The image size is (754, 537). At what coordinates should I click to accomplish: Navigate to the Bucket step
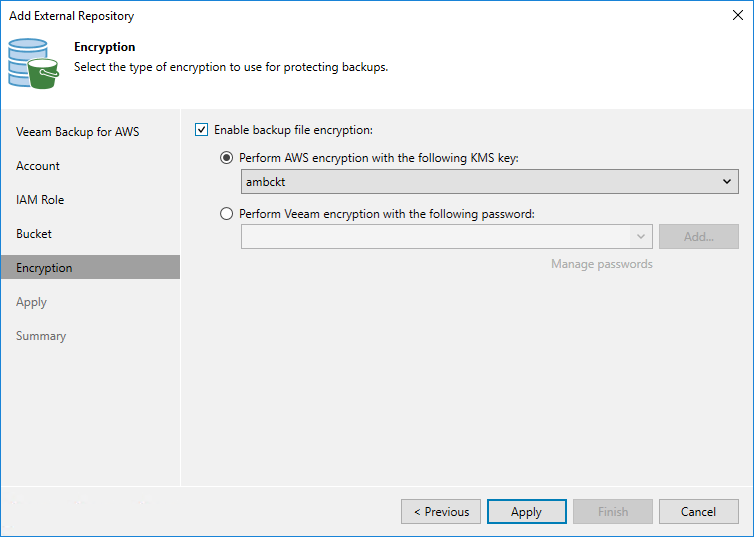point(34,234)
